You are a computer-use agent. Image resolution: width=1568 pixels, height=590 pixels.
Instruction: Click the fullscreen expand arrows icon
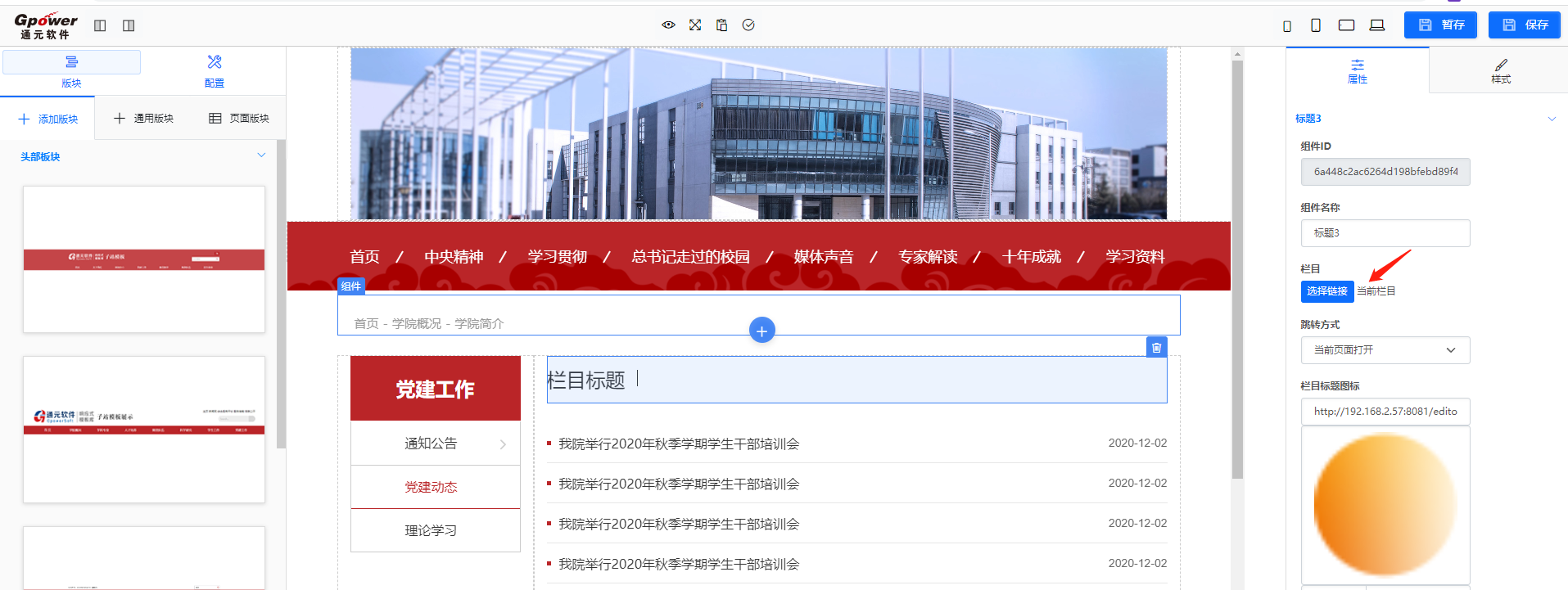695,25
